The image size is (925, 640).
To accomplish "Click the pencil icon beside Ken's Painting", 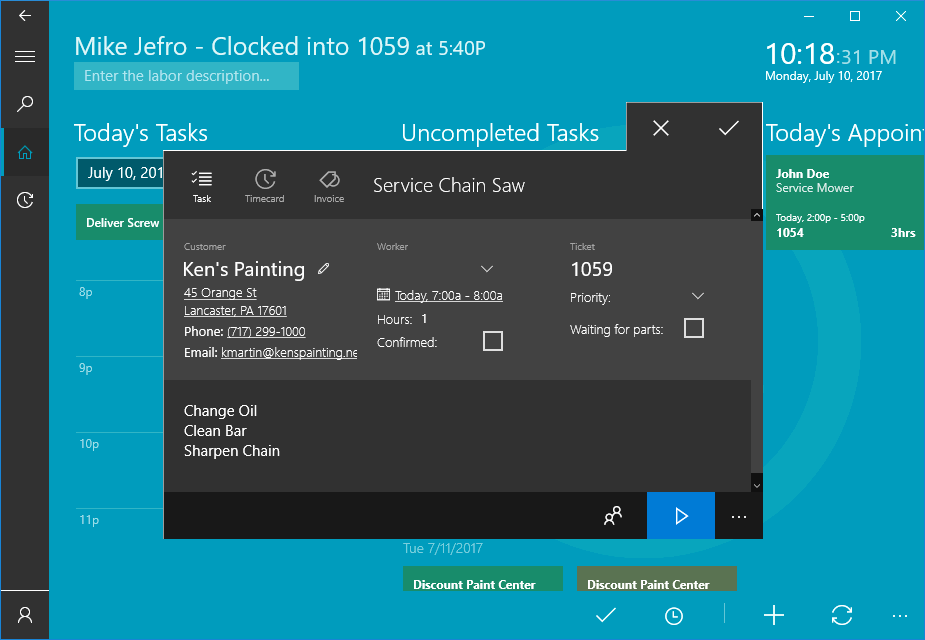I will 323,269.
